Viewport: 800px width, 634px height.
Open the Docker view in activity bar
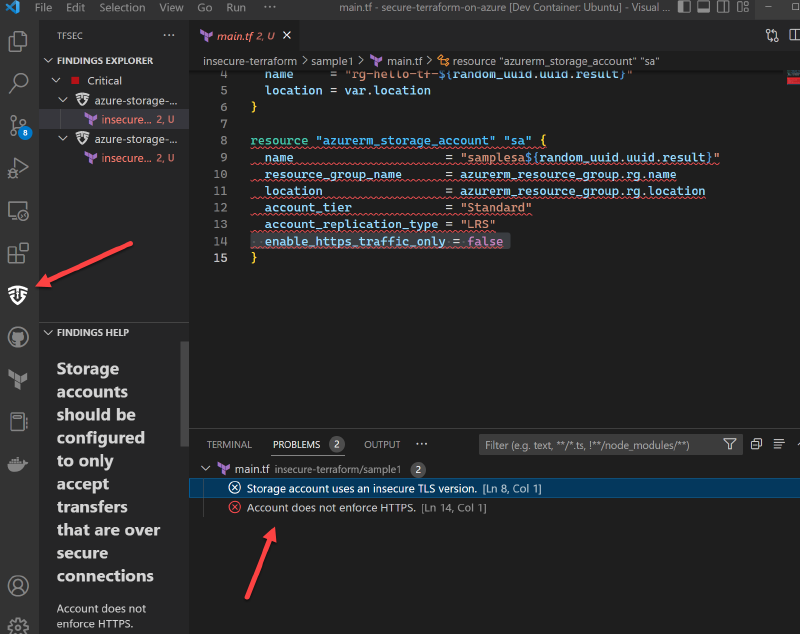(18, 464)
